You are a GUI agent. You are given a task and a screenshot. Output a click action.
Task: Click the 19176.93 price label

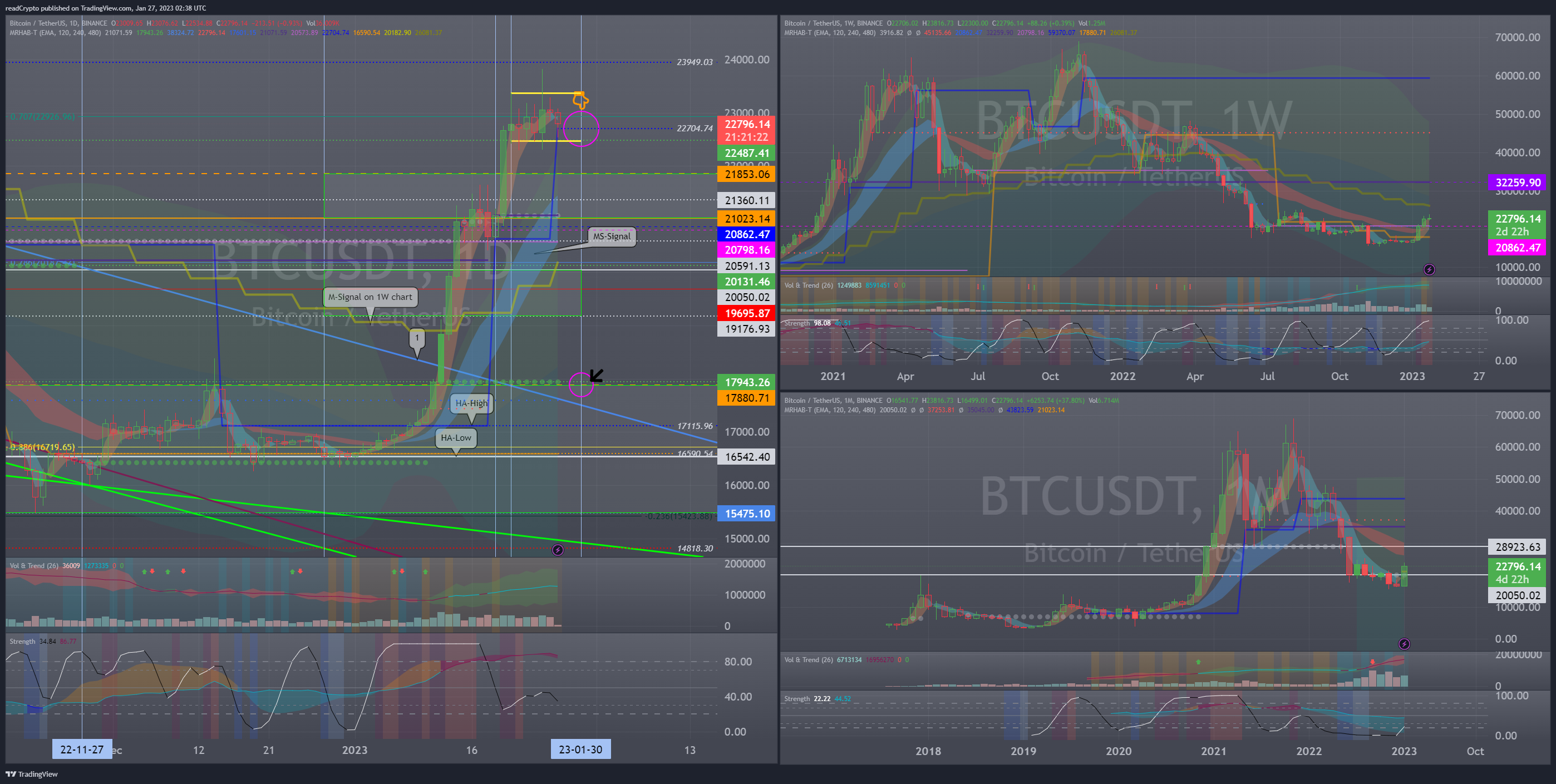(747, 329)
